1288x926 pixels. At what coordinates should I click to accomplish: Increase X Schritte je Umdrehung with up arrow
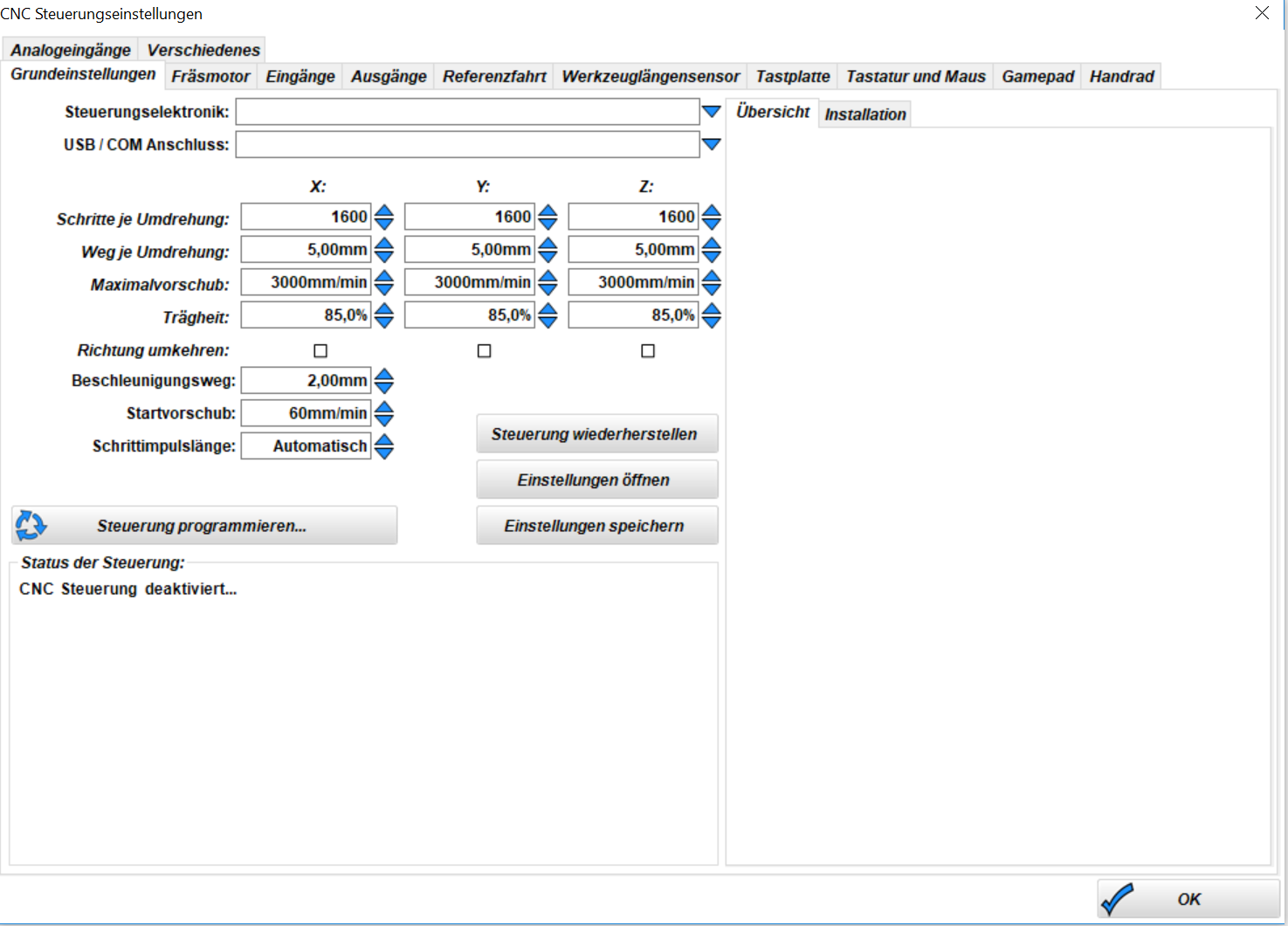pyautogui.click(x=383, y=211)
